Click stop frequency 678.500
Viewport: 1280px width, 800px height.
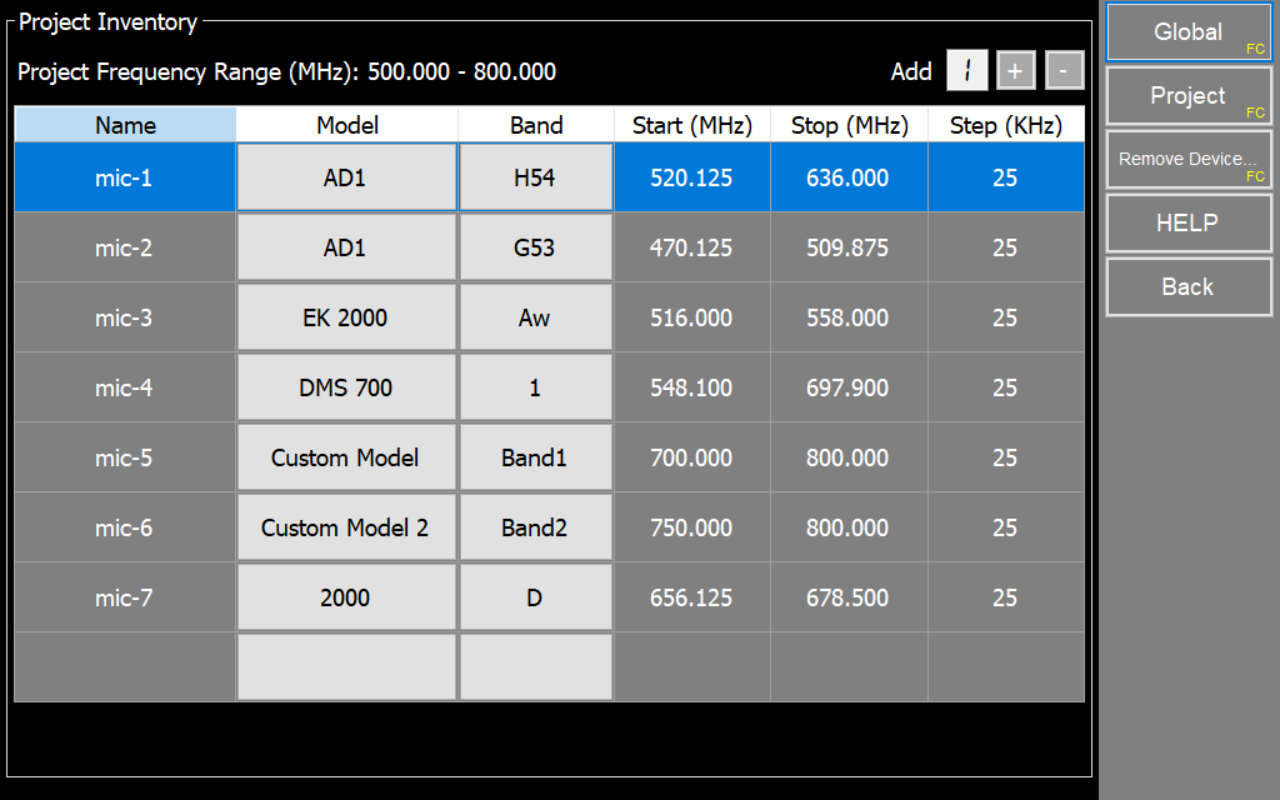849,597
